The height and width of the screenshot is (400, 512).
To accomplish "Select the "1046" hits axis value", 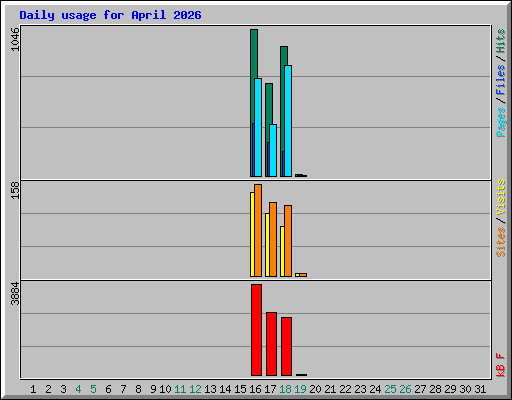I will [15, 40].
